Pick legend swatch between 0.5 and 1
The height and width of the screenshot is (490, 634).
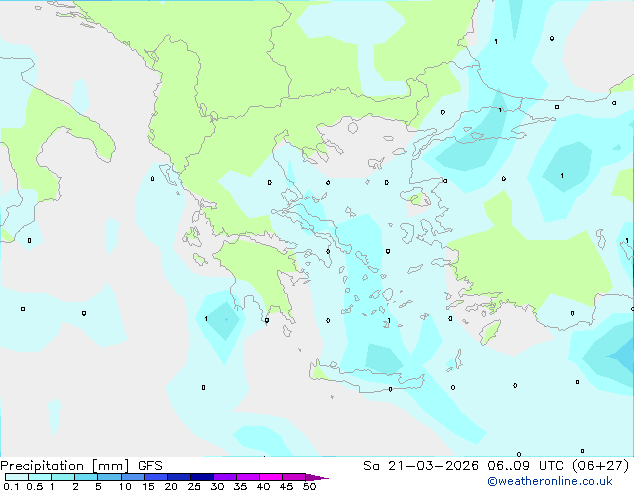point(40,477)
